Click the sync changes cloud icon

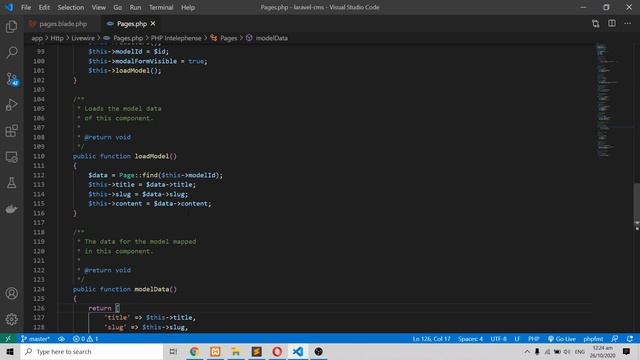click(x=61, y=339)
